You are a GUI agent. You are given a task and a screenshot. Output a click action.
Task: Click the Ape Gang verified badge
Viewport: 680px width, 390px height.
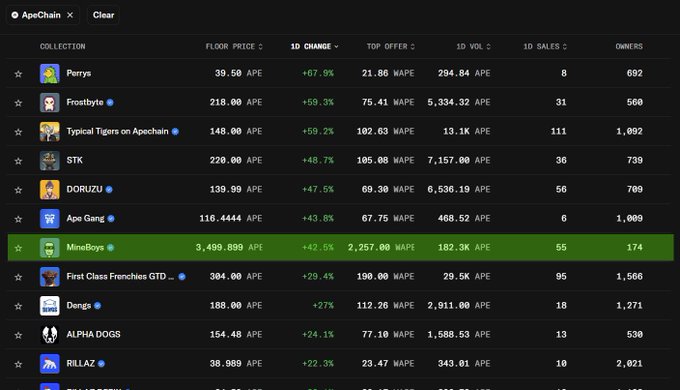[x=111, y=219]
